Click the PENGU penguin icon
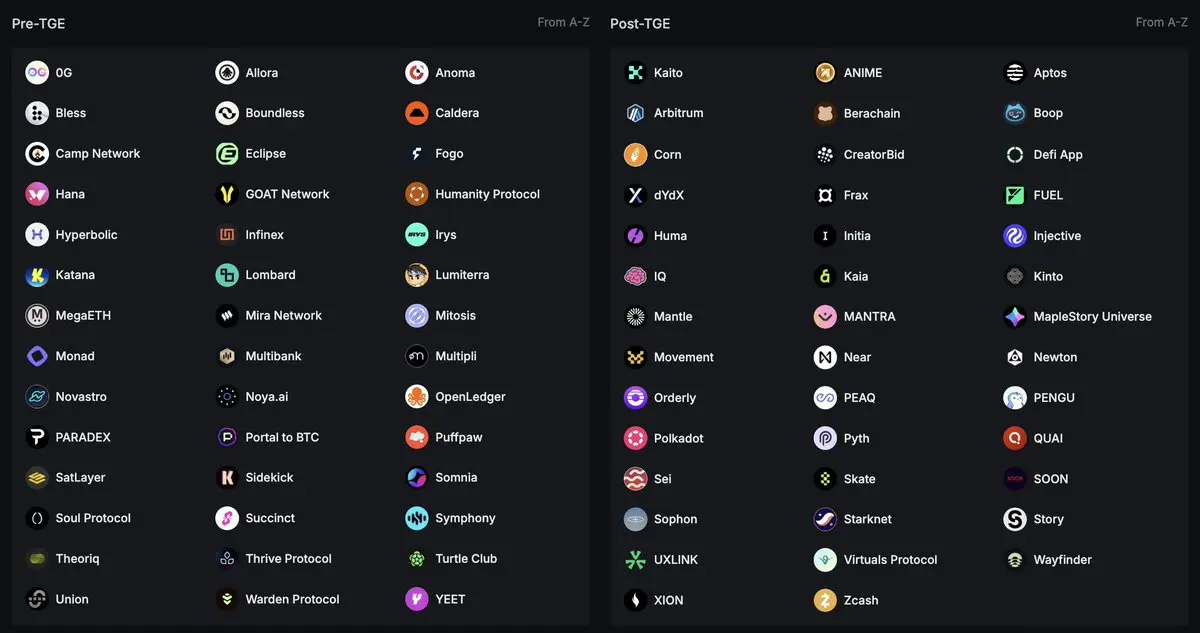This screenshot has width=1200, height=633. [x=1015, y=397]
